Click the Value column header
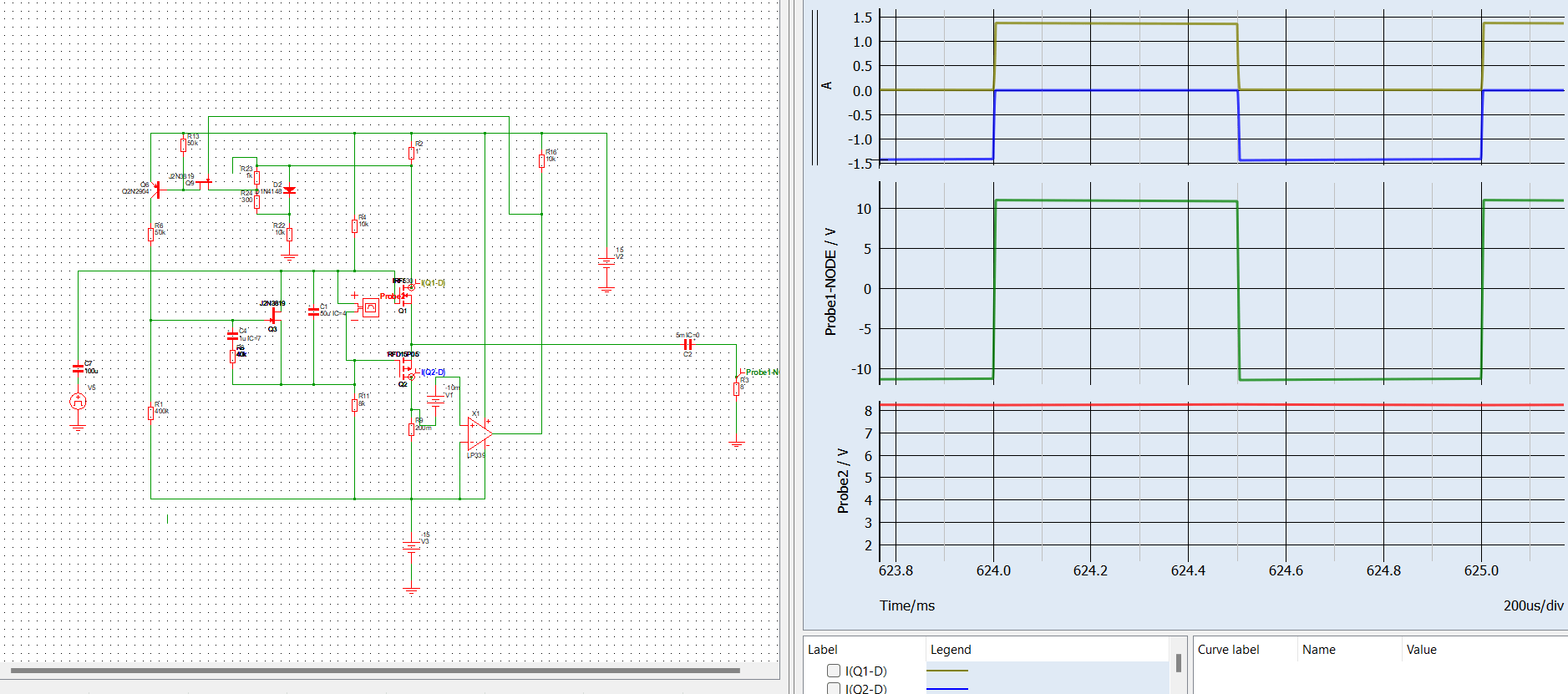Screen dimensions: 1568x694 (x=1421, y=650)
